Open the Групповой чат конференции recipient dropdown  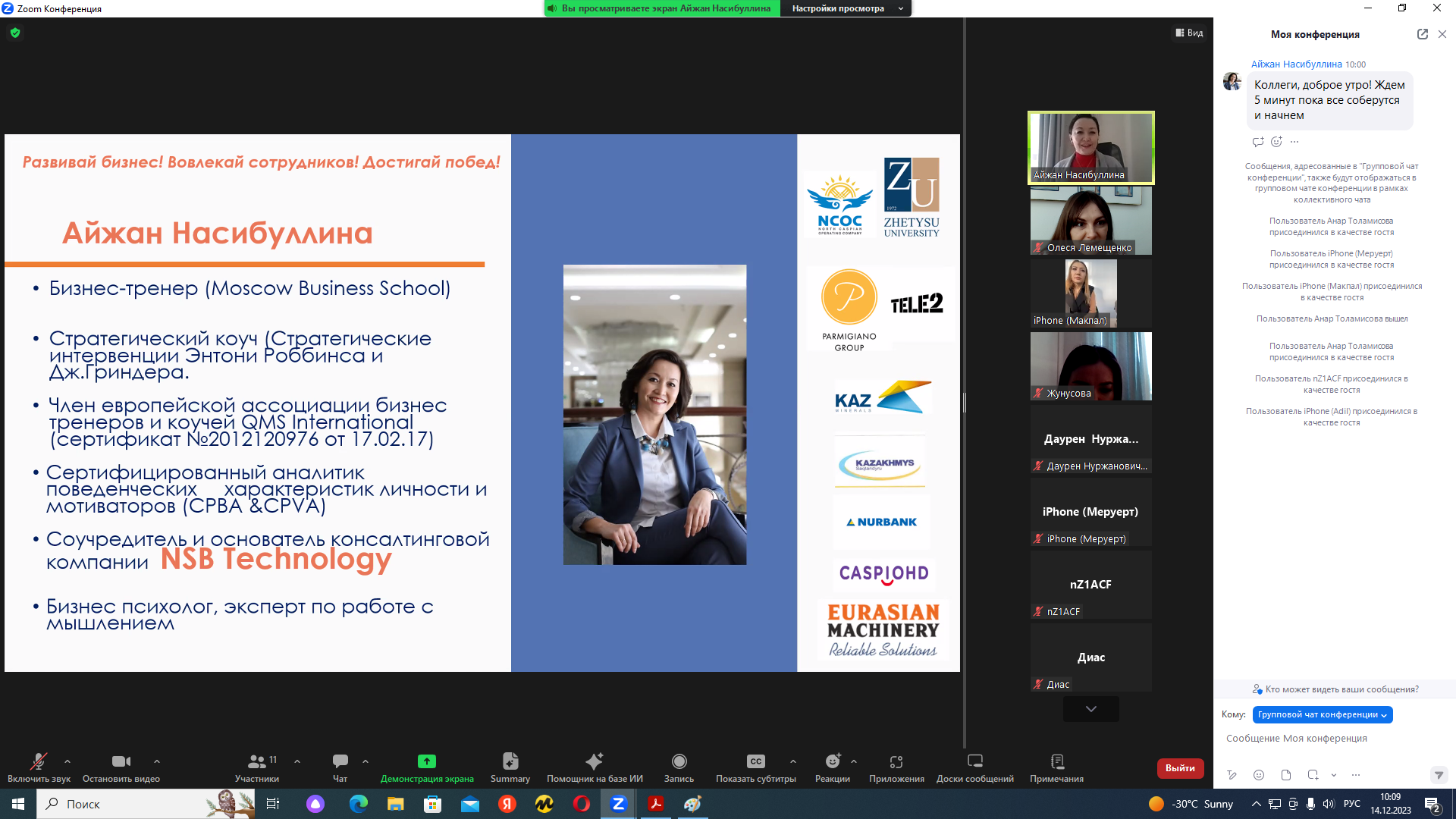point(1322,714)
